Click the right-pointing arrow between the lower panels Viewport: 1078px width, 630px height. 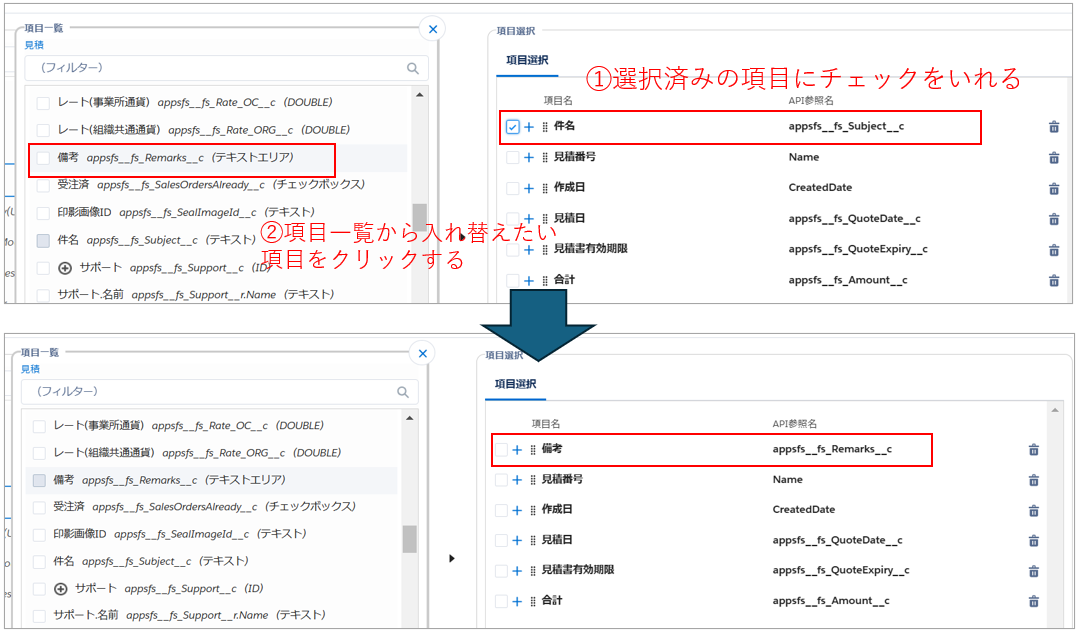(452, 558)
